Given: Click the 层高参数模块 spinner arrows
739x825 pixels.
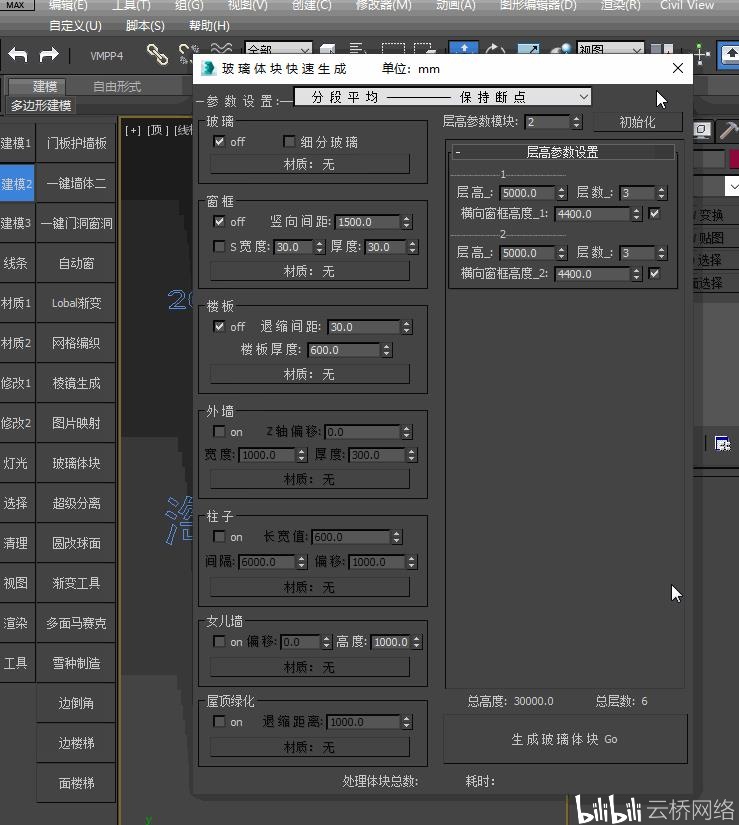Looking at the screenshot, I should click(576, 122).
